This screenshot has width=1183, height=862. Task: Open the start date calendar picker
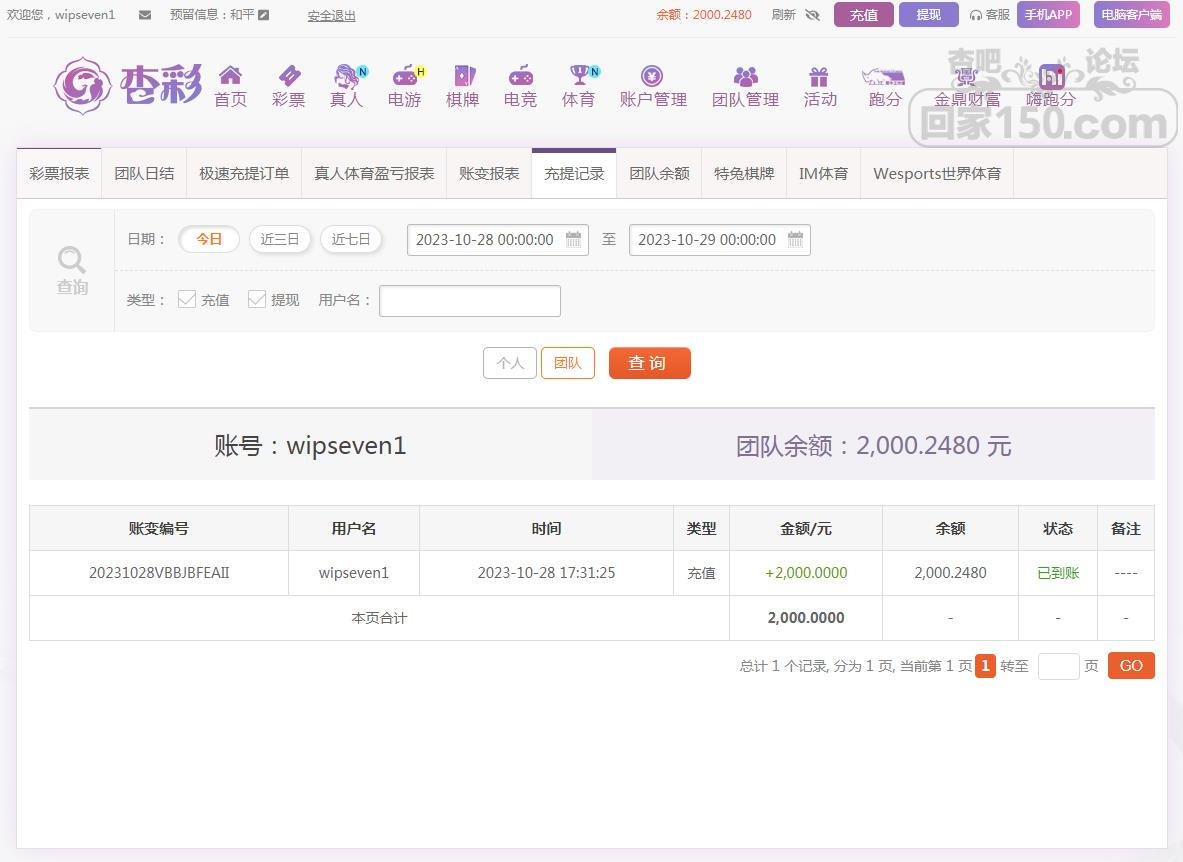[x=573, y=239]
